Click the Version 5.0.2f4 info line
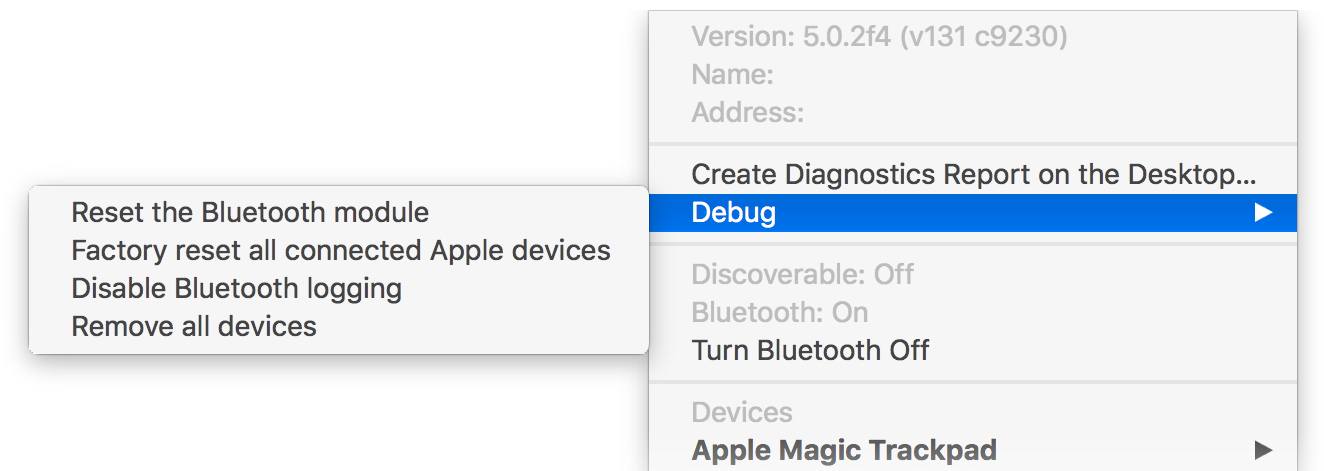Image resolution: width=1324 pixels, height=471 pixels. point(879,37)
